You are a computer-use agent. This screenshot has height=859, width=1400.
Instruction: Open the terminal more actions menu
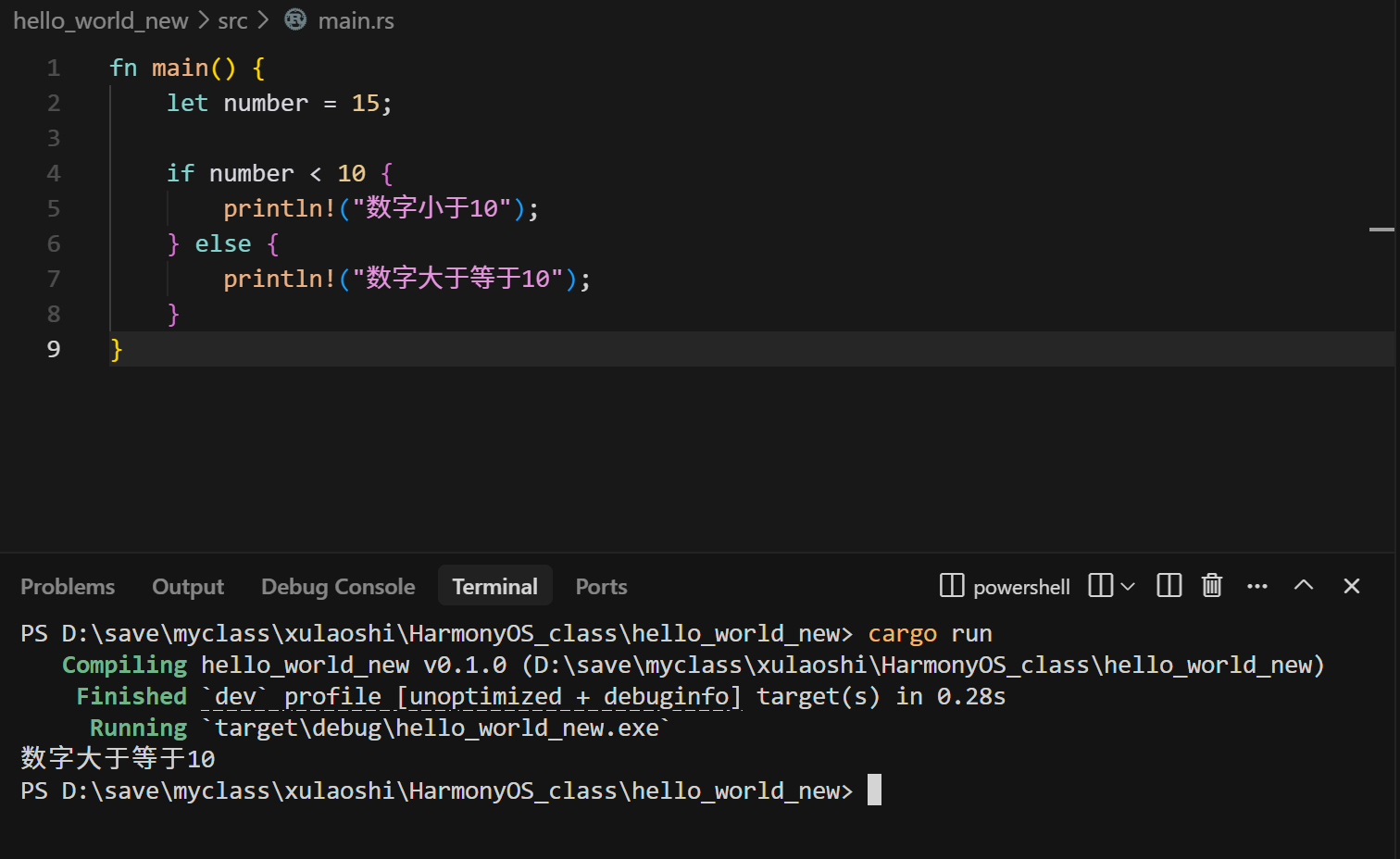[x=1257, y=586]
